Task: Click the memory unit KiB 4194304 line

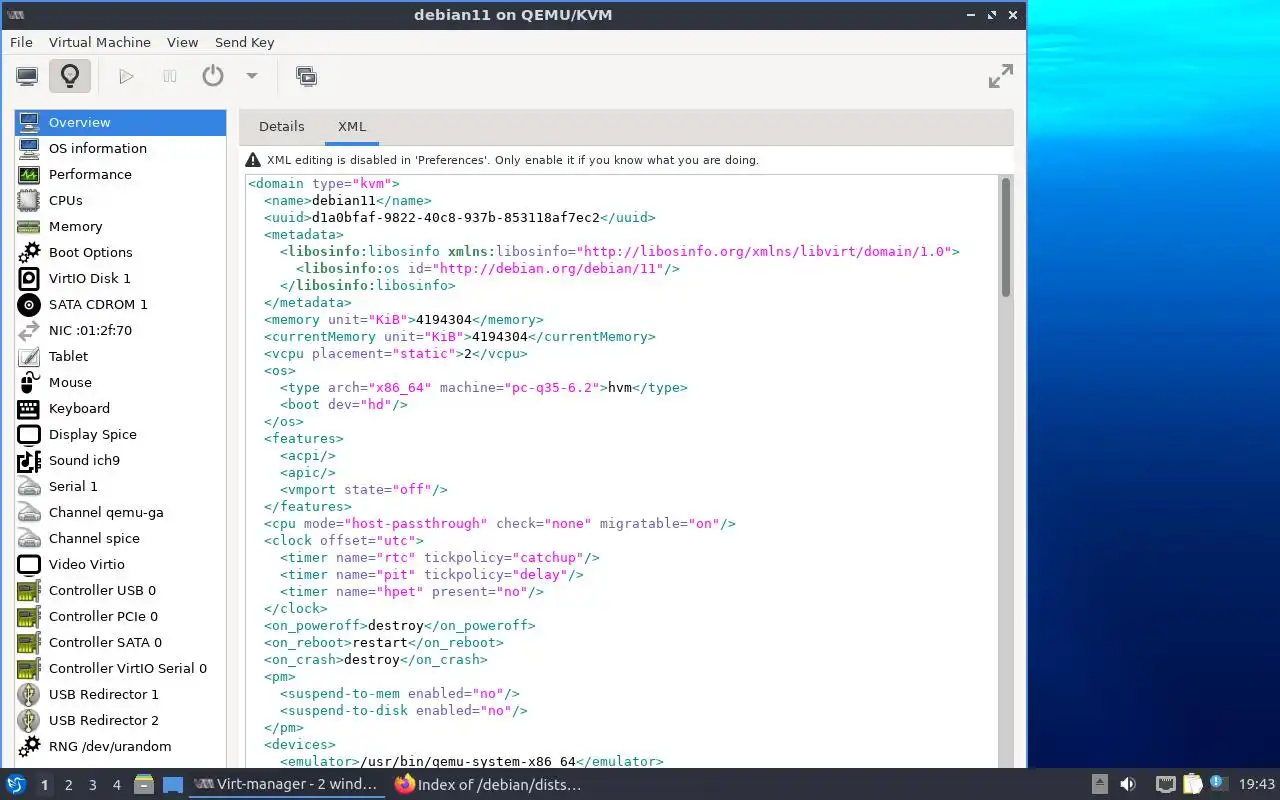Action: pyautogui.click(x=403, y=319)
